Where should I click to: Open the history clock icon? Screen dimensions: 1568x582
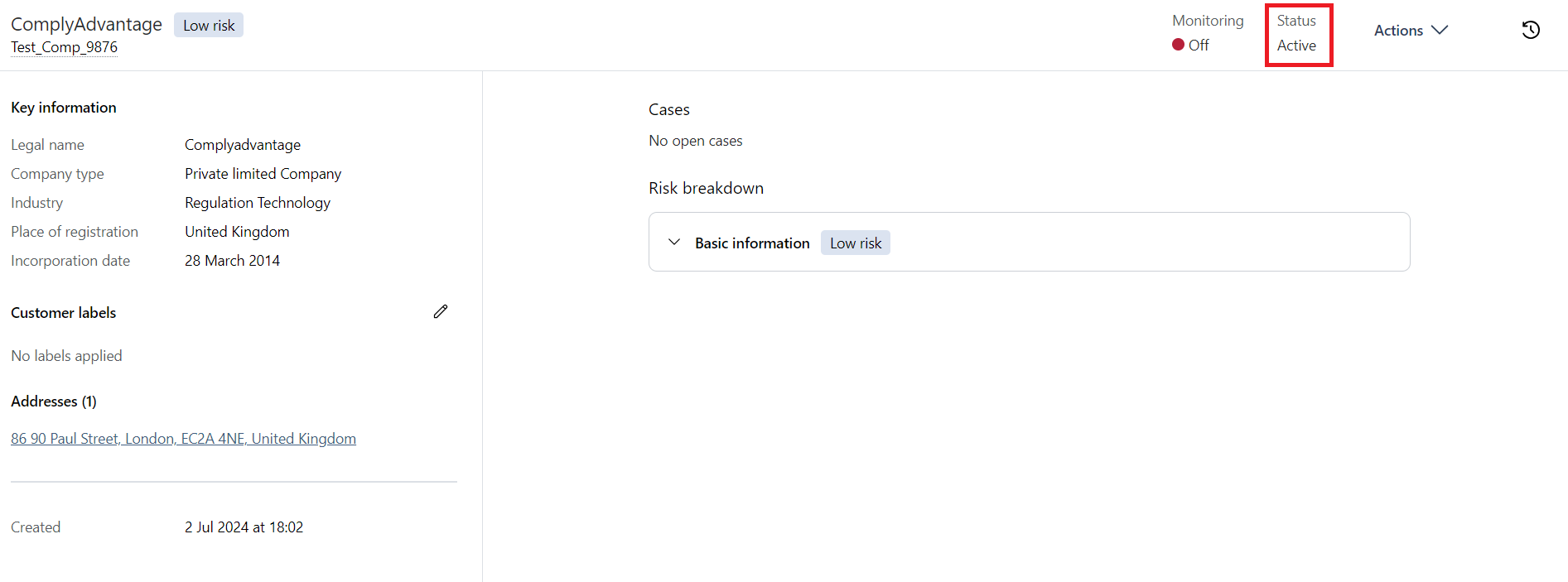click(x=1531, y=30)
